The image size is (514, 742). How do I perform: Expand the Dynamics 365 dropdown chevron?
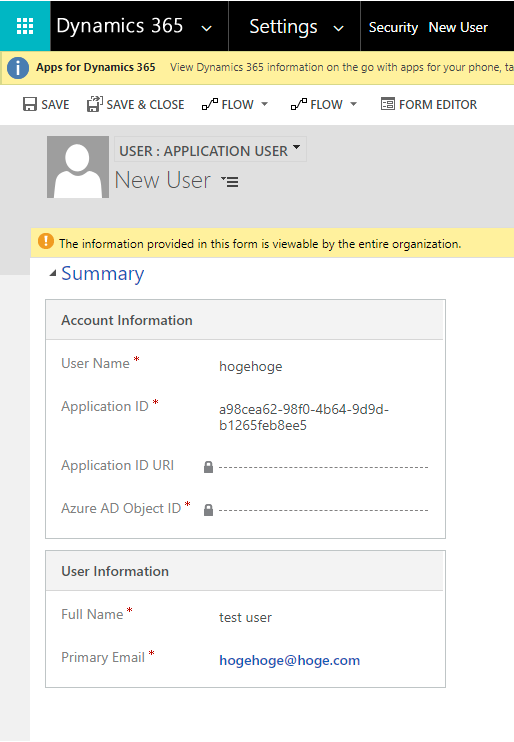pos(206,28)
